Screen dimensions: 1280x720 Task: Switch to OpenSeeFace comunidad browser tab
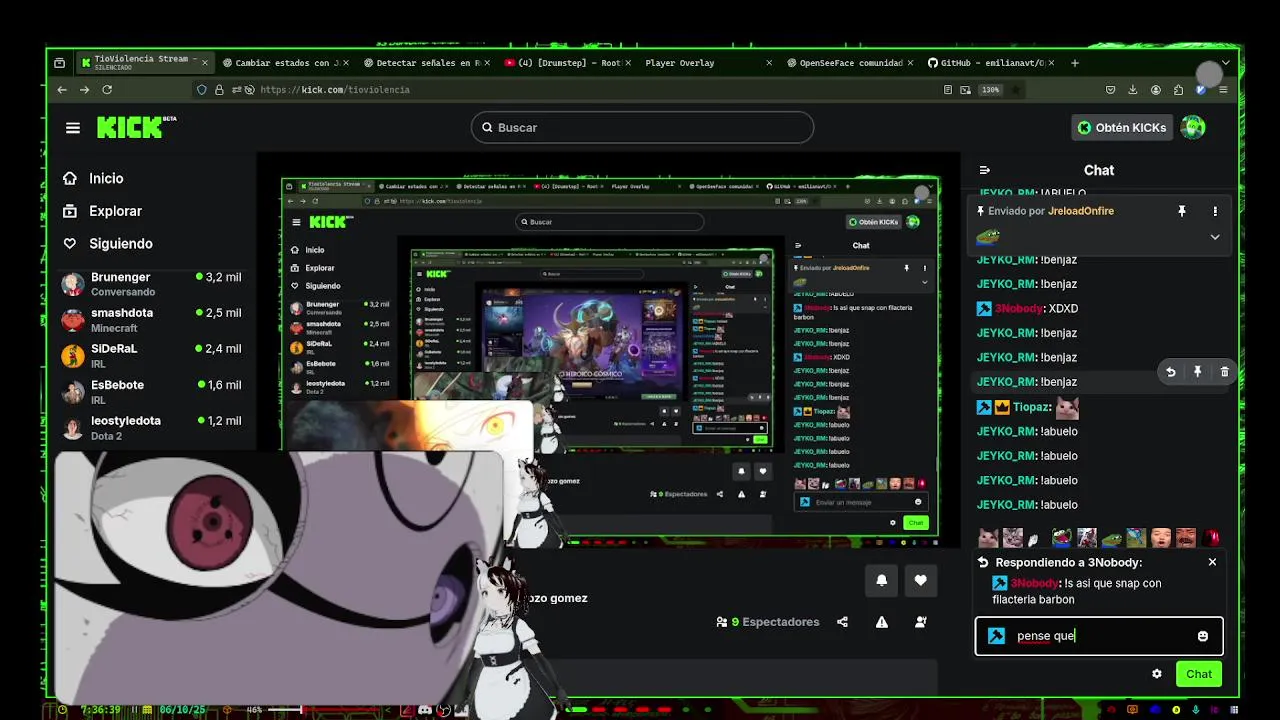pyautogui.click(x=848, y=63)
